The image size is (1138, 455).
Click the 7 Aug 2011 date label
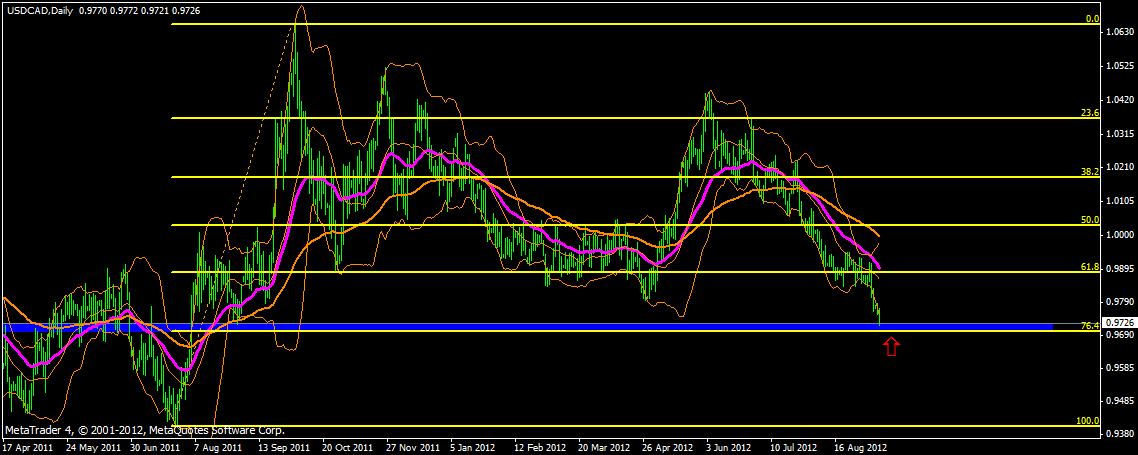[x=220, y=448]
